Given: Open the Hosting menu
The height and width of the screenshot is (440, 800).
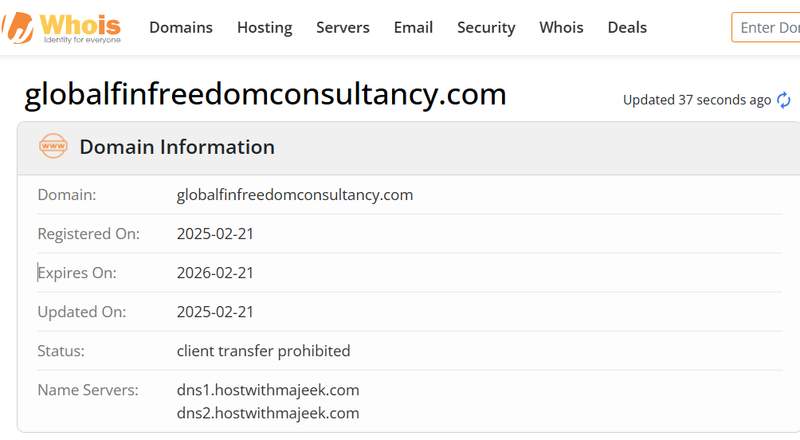Looking at the screenshot, I should (264, 28).
